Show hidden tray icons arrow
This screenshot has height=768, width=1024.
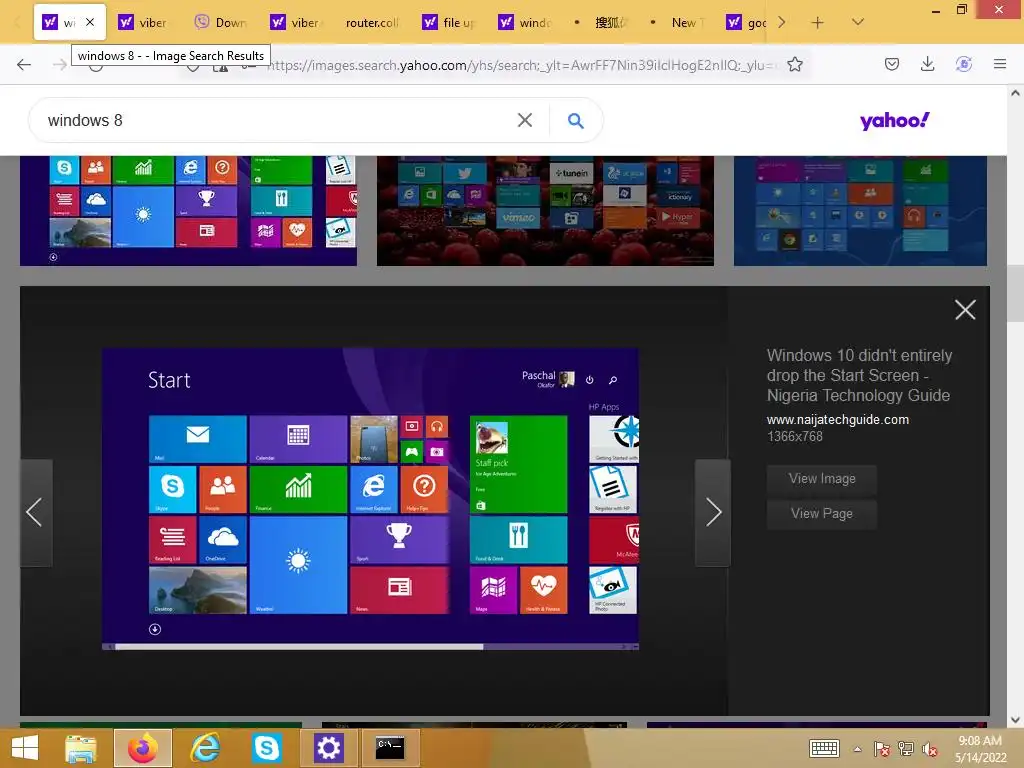(x=857, y=749)
